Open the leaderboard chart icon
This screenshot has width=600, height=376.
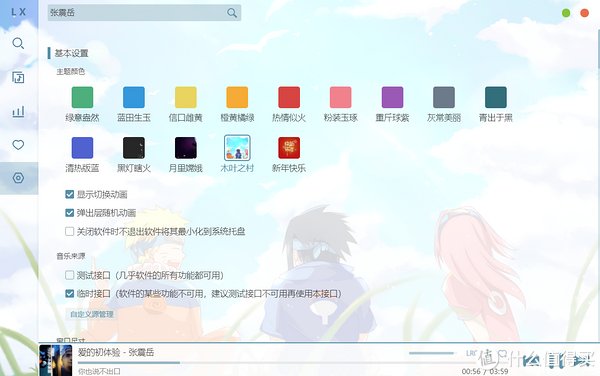point(18,112)
